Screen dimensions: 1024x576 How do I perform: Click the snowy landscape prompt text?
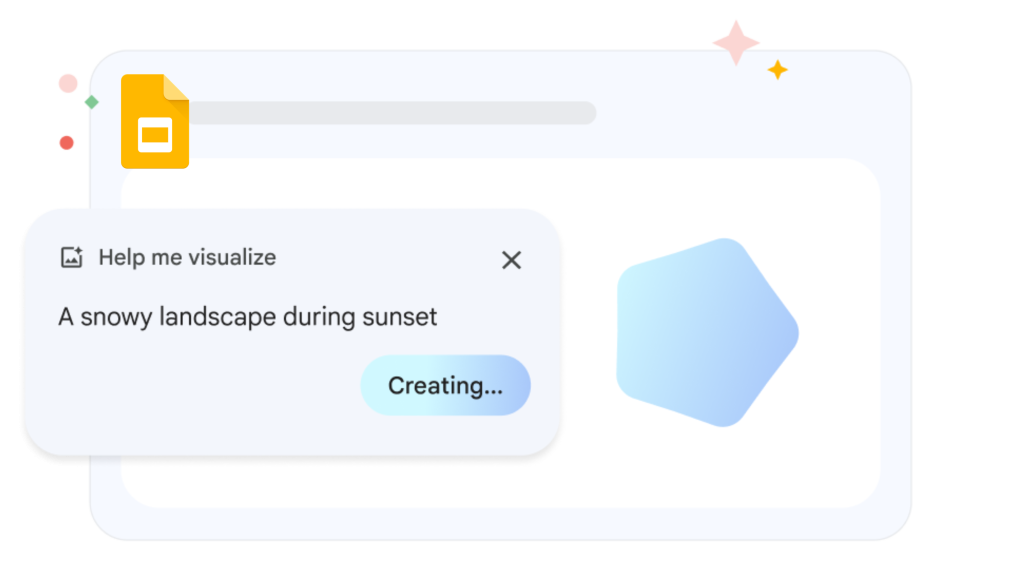(247, 317)
